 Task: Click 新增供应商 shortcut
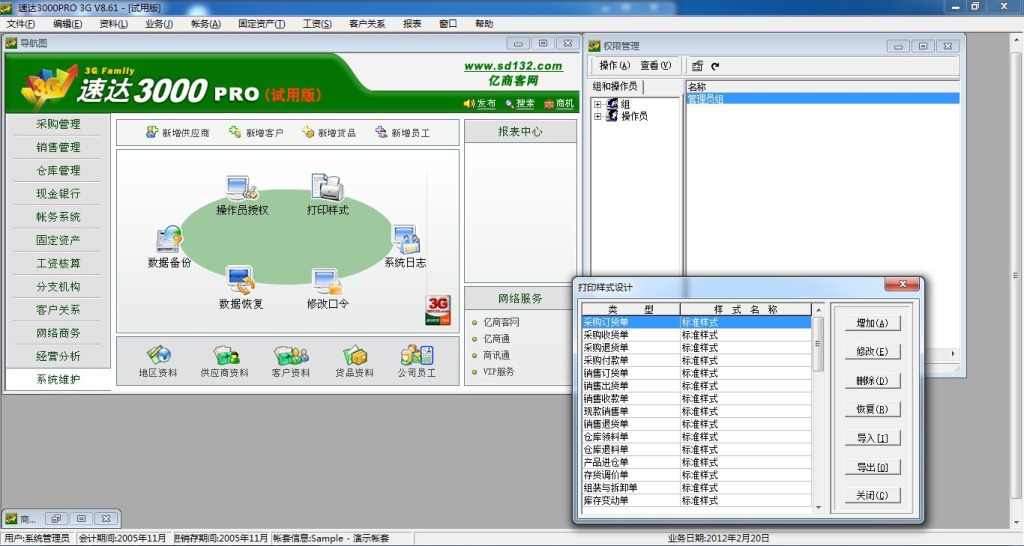point(178,133)
